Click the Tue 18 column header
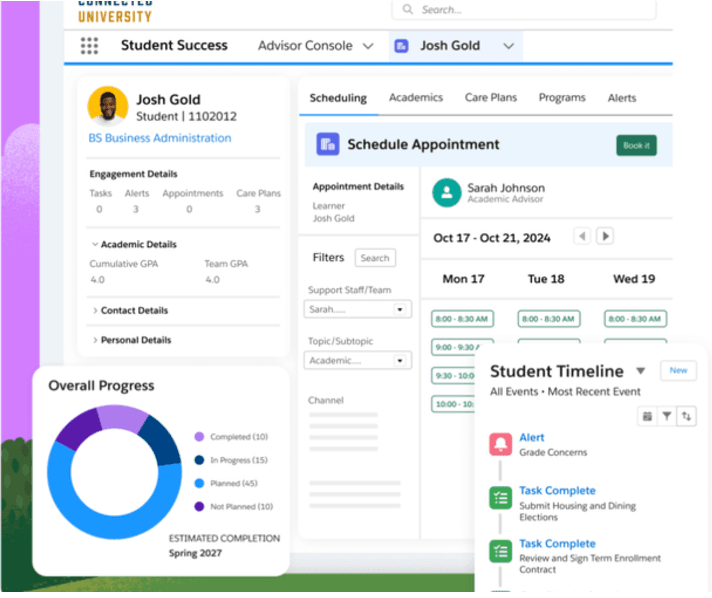 546,279
